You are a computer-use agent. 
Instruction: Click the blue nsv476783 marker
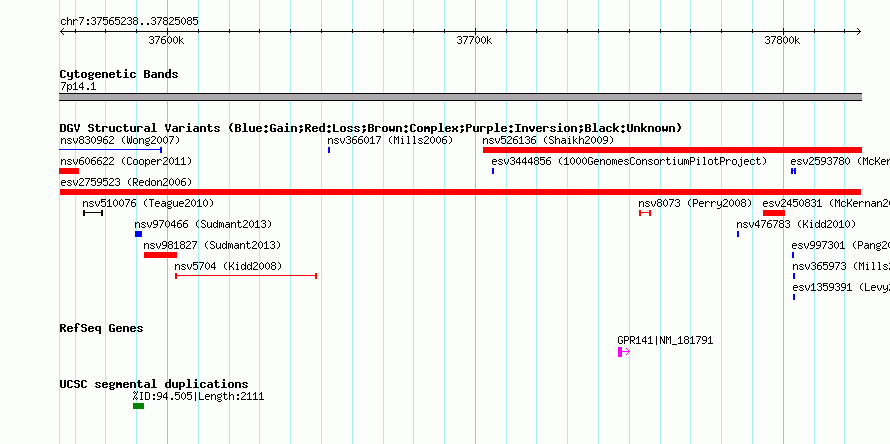click(738, 234)
